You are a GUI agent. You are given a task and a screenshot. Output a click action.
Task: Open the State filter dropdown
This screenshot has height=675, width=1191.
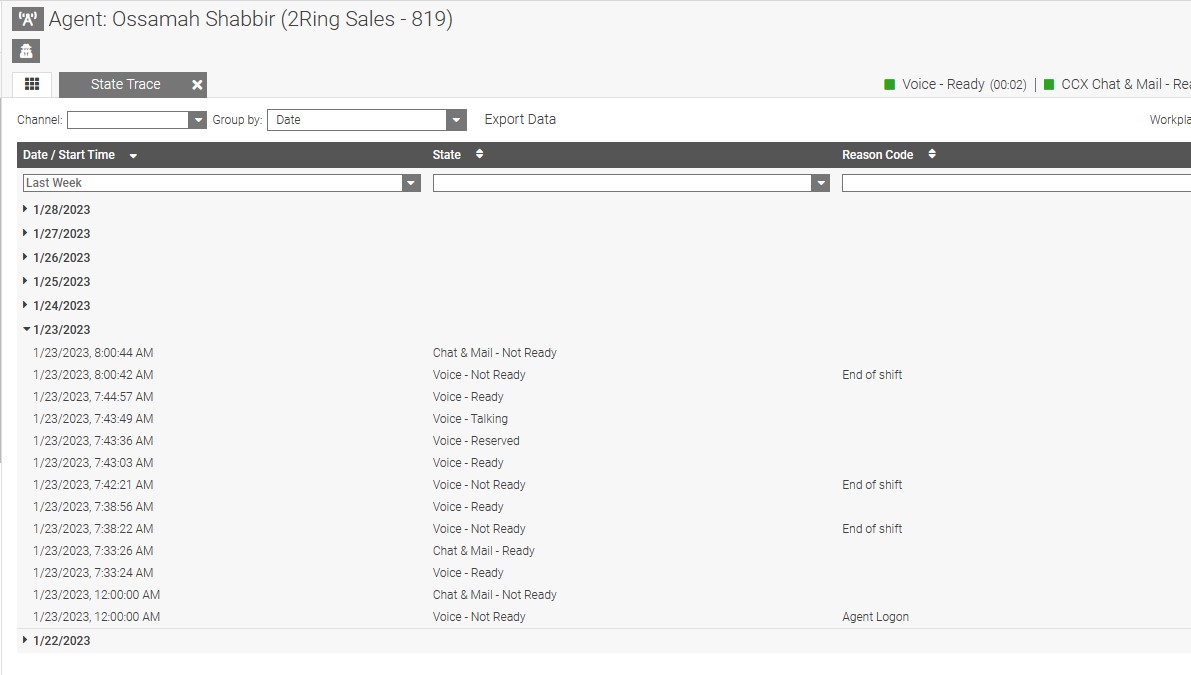(x=820, y=183)
